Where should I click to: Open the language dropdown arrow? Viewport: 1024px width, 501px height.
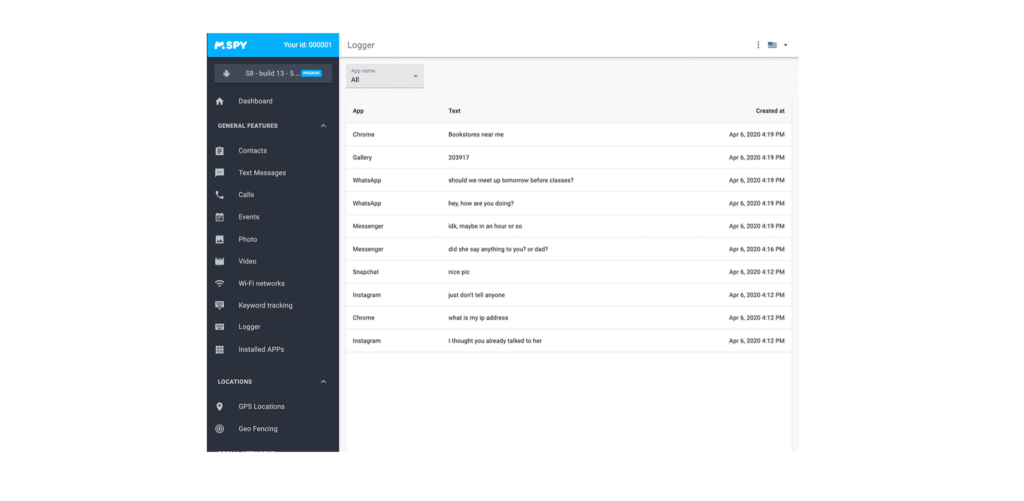(786, 45)
